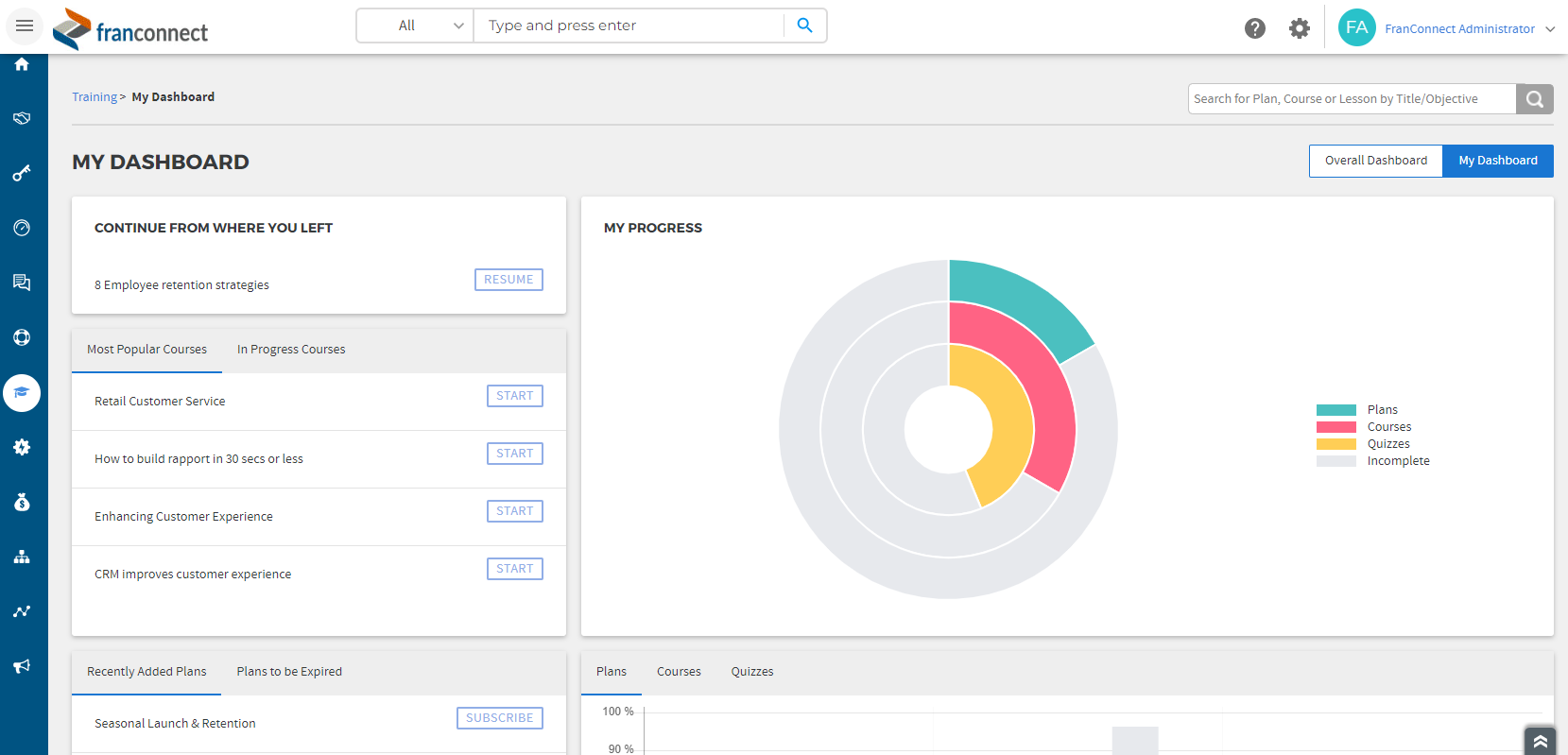Click the megaphone marketing icon
Viewport: 1568px width, 755px height.
(x=22, y=666)
